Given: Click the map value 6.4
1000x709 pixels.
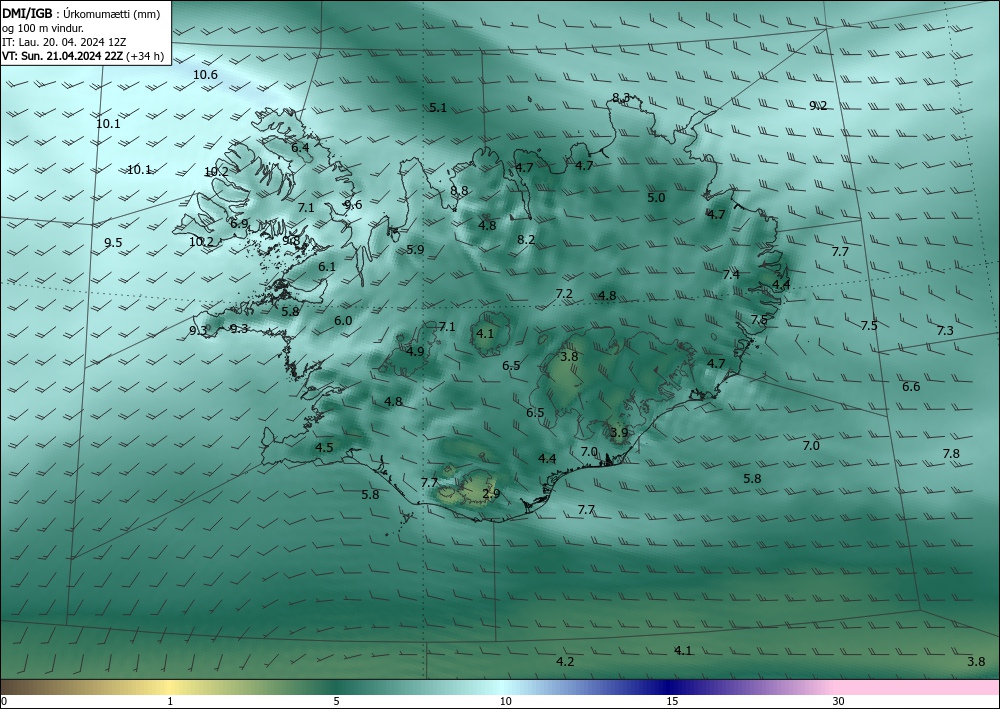Looking at the screenshot, I should pos(300,147).
